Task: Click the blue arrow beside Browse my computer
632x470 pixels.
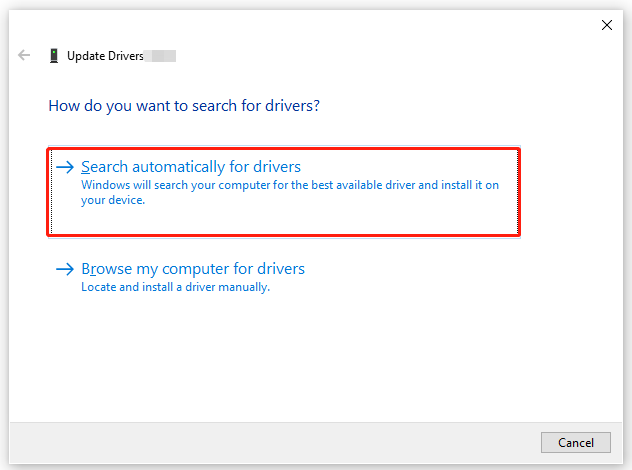Action: (x=65, y=269)
